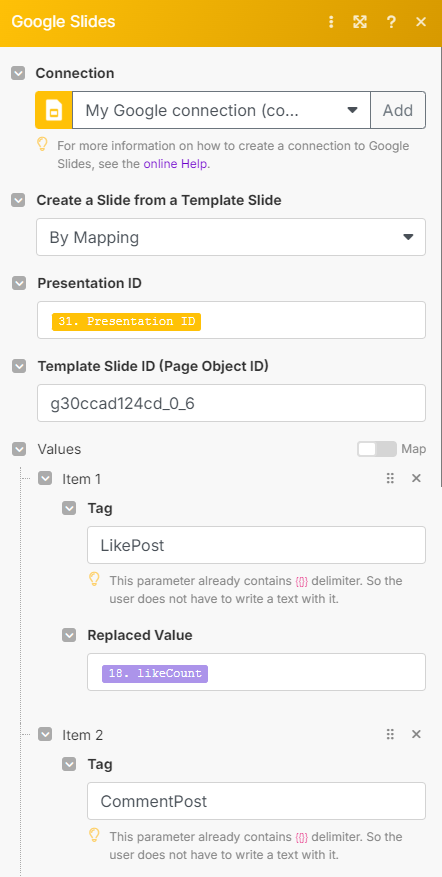The image size is (442, 877).
Task: Delete Item 2 using its X icon
Action: click(x=416, y=734)
